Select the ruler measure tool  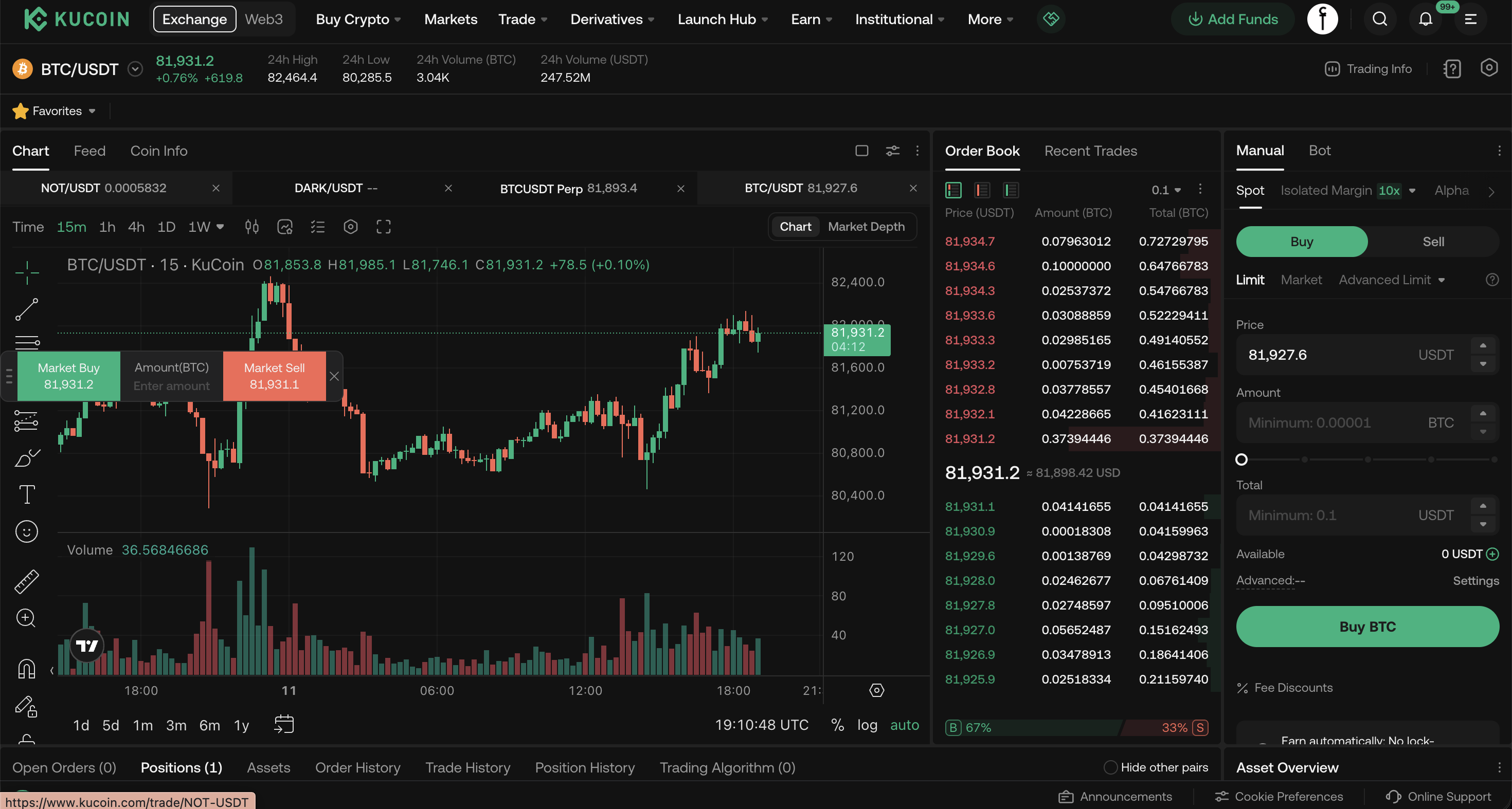(27, 581)
